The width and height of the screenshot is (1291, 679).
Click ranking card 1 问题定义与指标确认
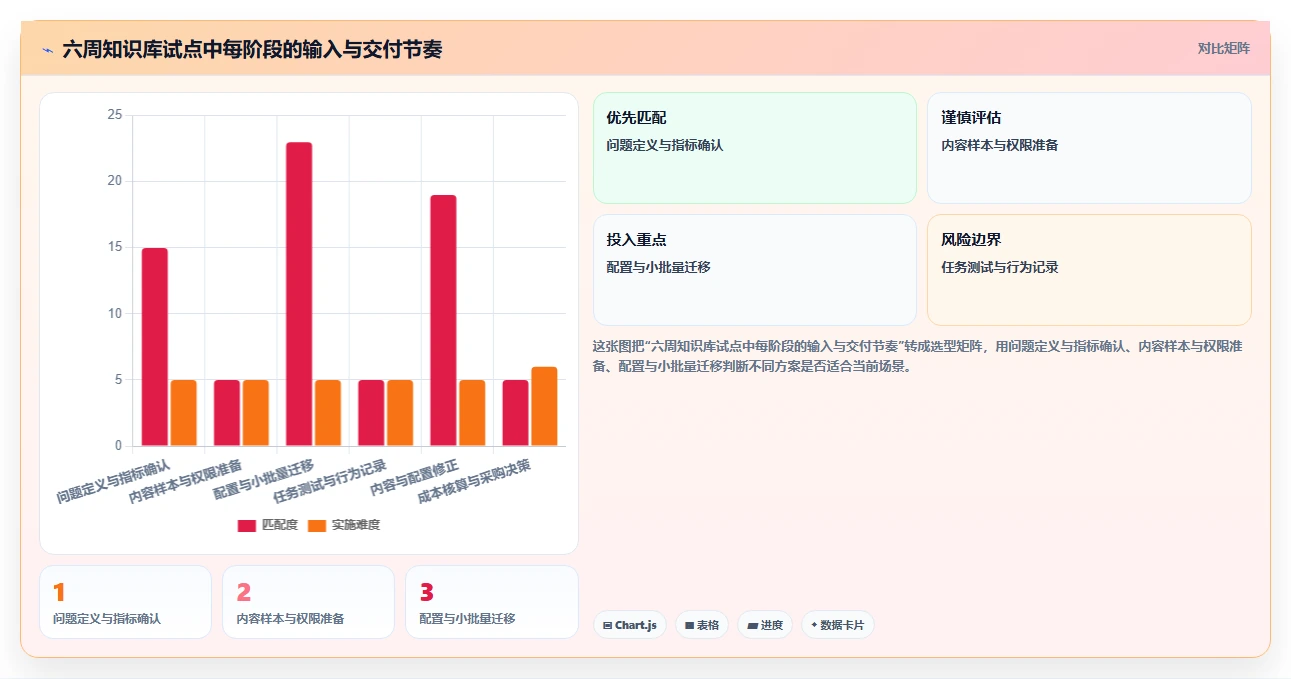coord(125,602)
